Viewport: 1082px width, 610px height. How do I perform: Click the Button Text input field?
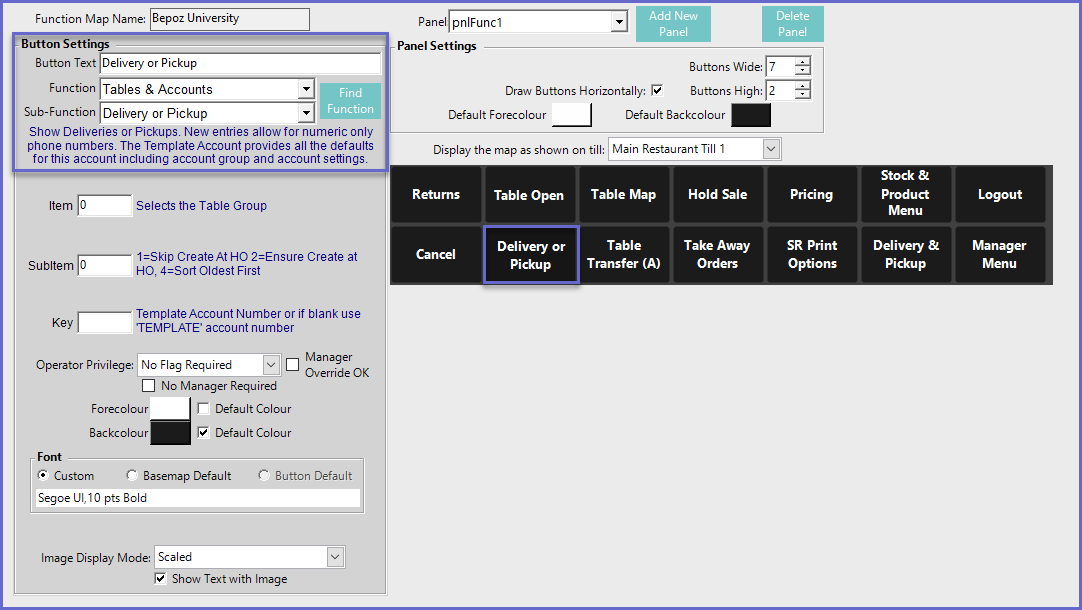tap(240, 63)
